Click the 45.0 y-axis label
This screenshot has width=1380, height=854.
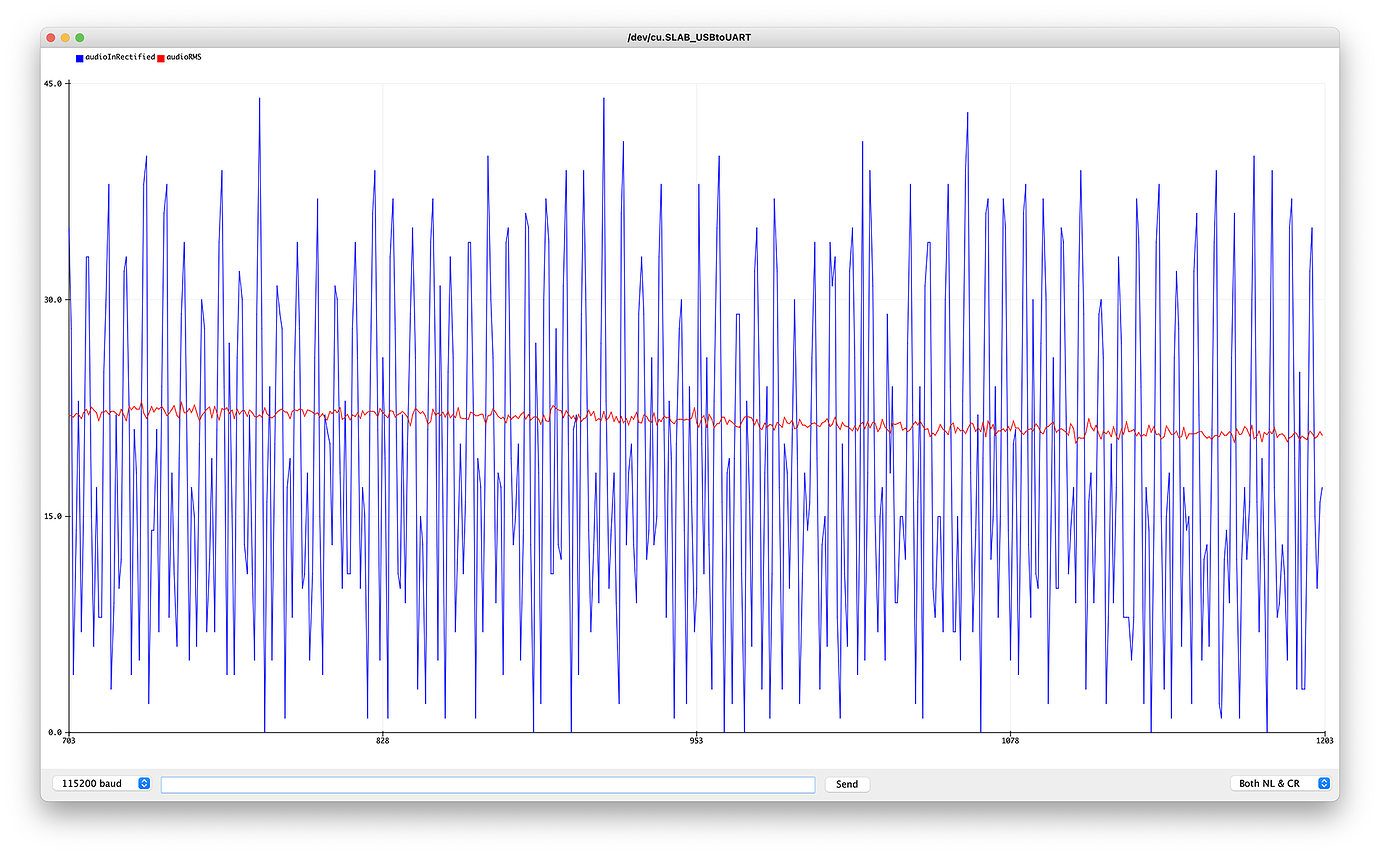[52, 83]
